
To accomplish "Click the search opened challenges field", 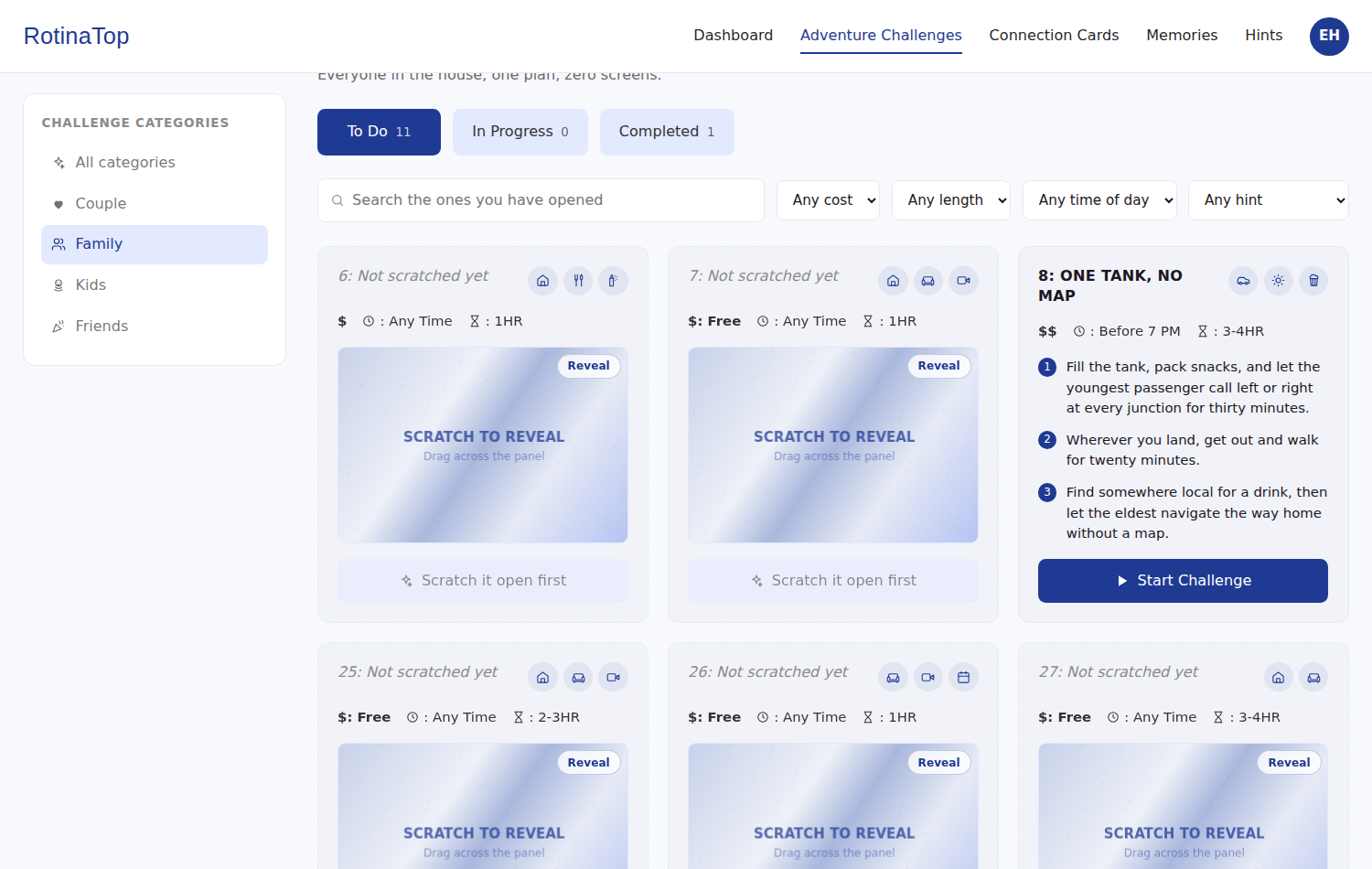I will coord(541,200).
